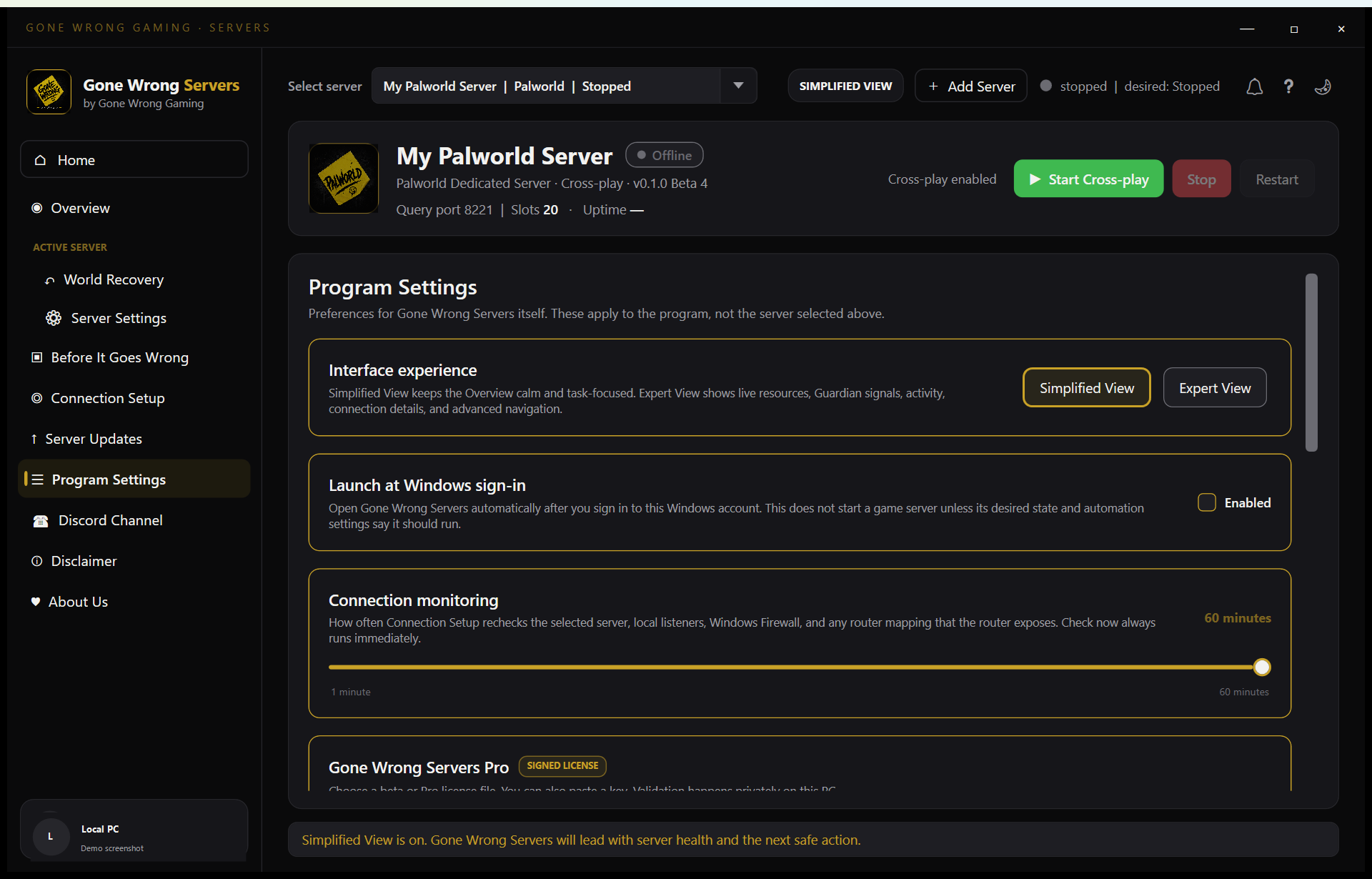The image size is (1372, 879).
Task: Click the World Recovery arrow icon
Action: click(50, 280)
